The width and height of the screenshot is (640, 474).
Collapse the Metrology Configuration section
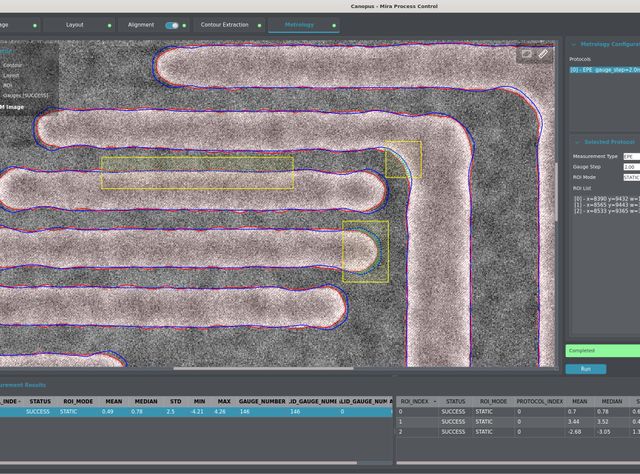click(574, 44)
